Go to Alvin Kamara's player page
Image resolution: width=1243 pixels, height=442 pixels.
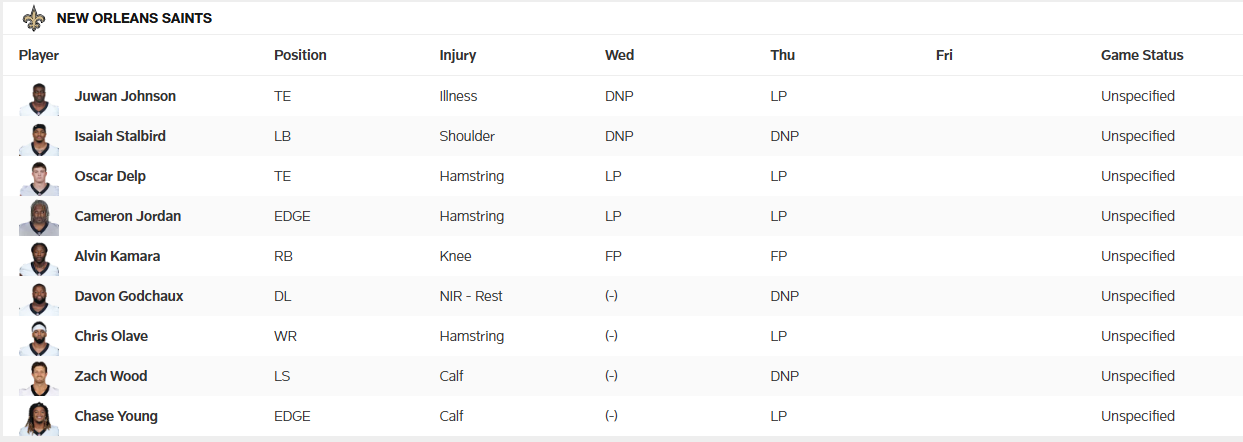pyautogui.click(x=117, y=256)
